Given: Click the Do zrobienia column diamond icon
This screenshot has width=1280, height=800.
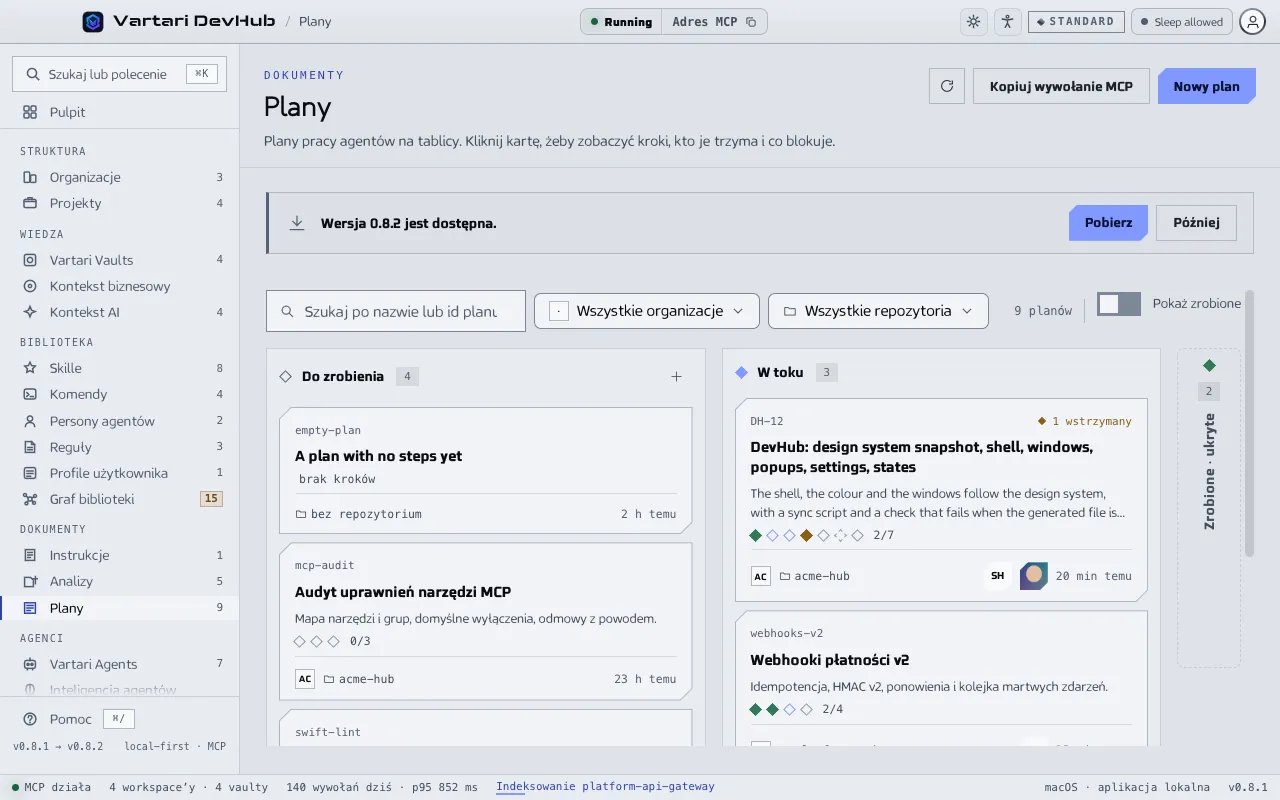Looking at the screenshot, I should point(285,376).
